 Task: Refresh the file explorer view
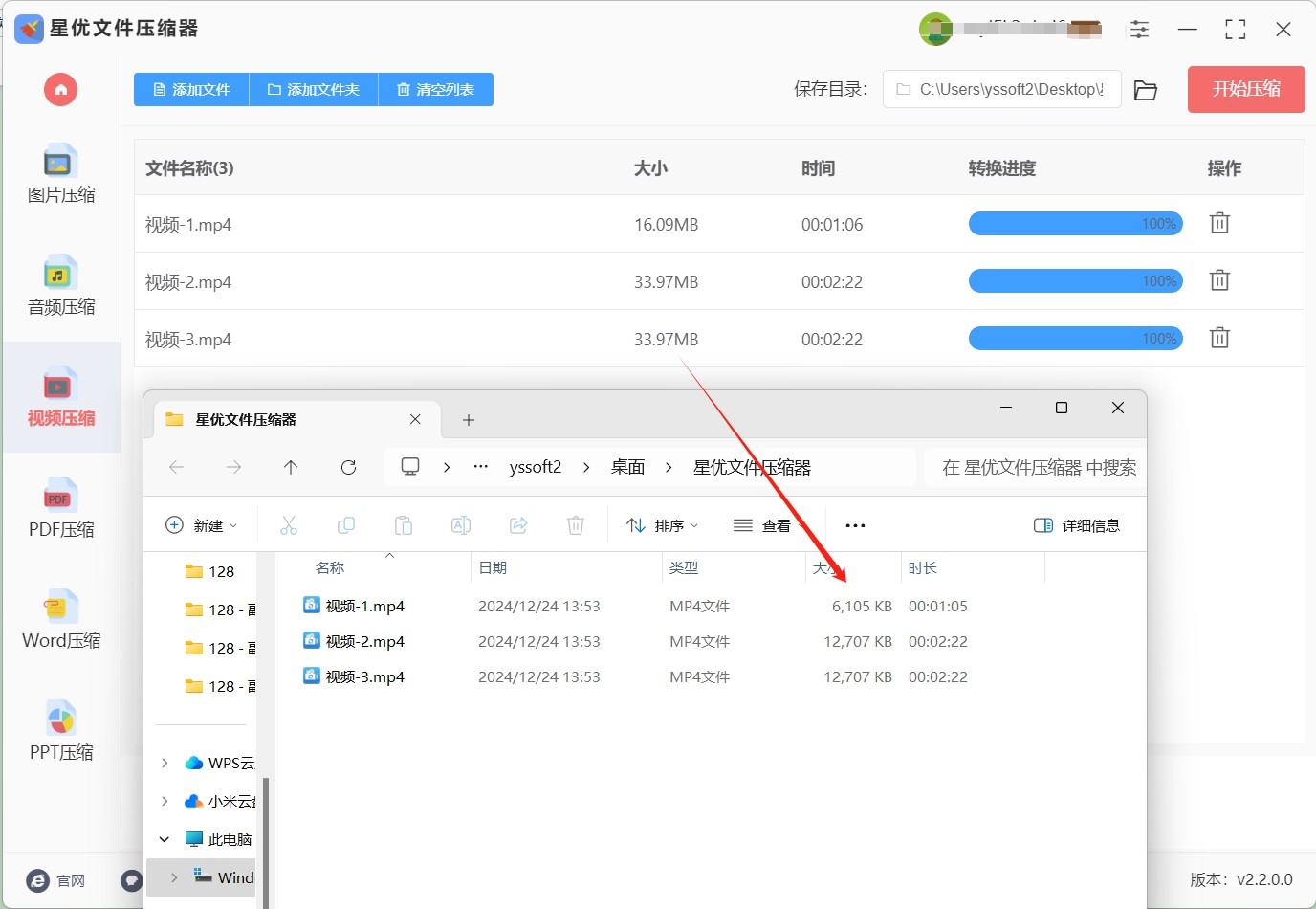click(x=348, y=467)
